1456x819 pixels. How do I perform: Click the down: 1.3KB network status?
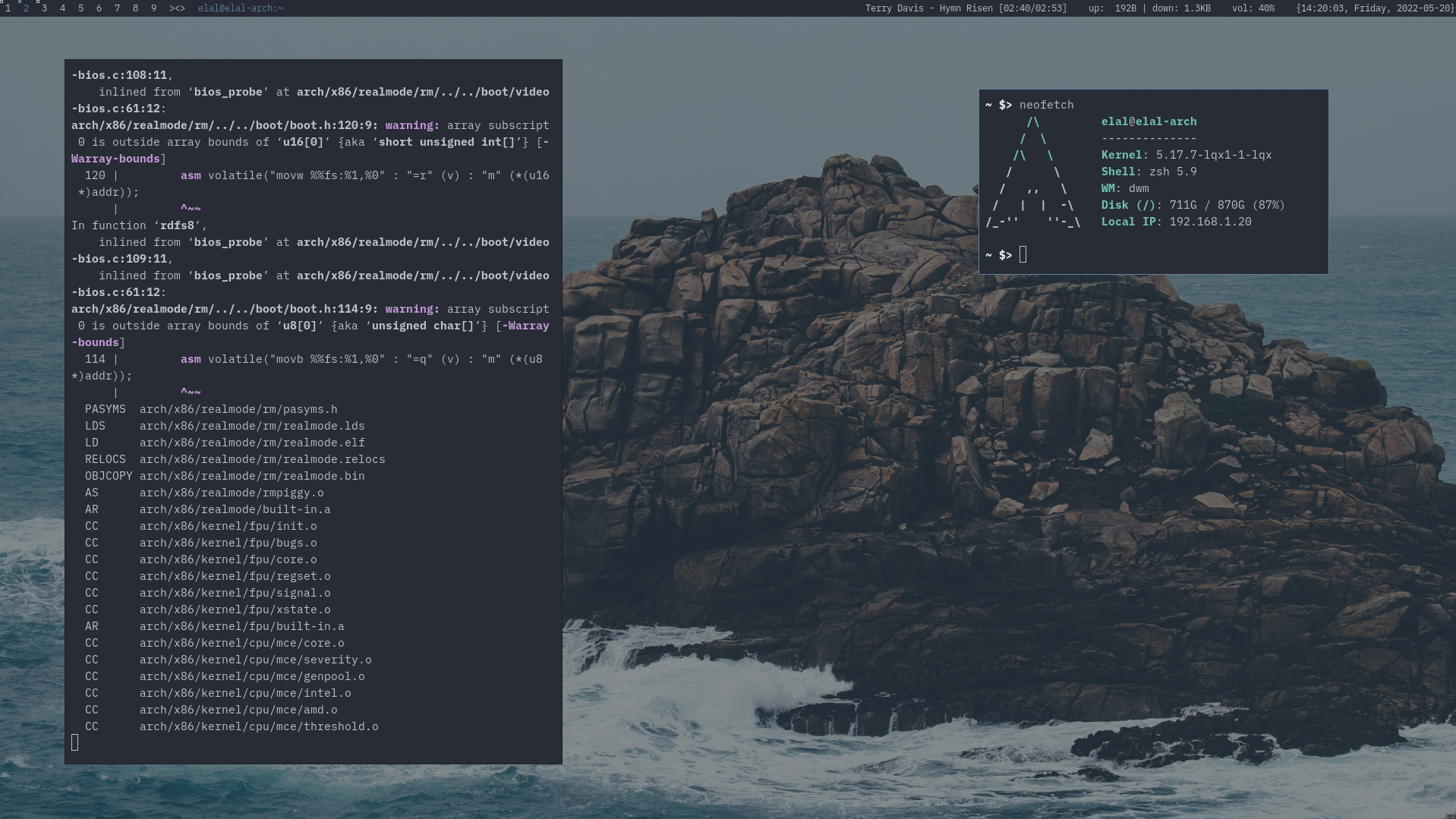click(x=1181, y=8)
